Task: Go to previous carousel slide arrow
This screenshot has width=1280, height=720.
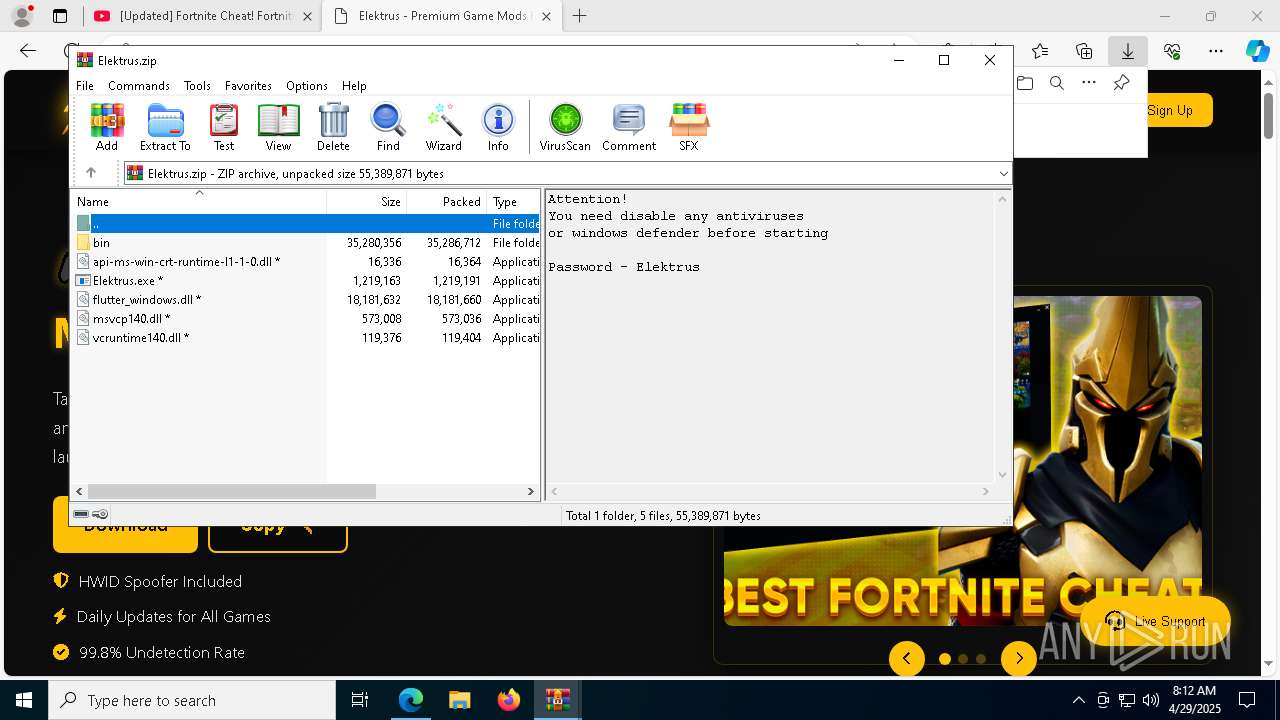Action: point(907,658)
